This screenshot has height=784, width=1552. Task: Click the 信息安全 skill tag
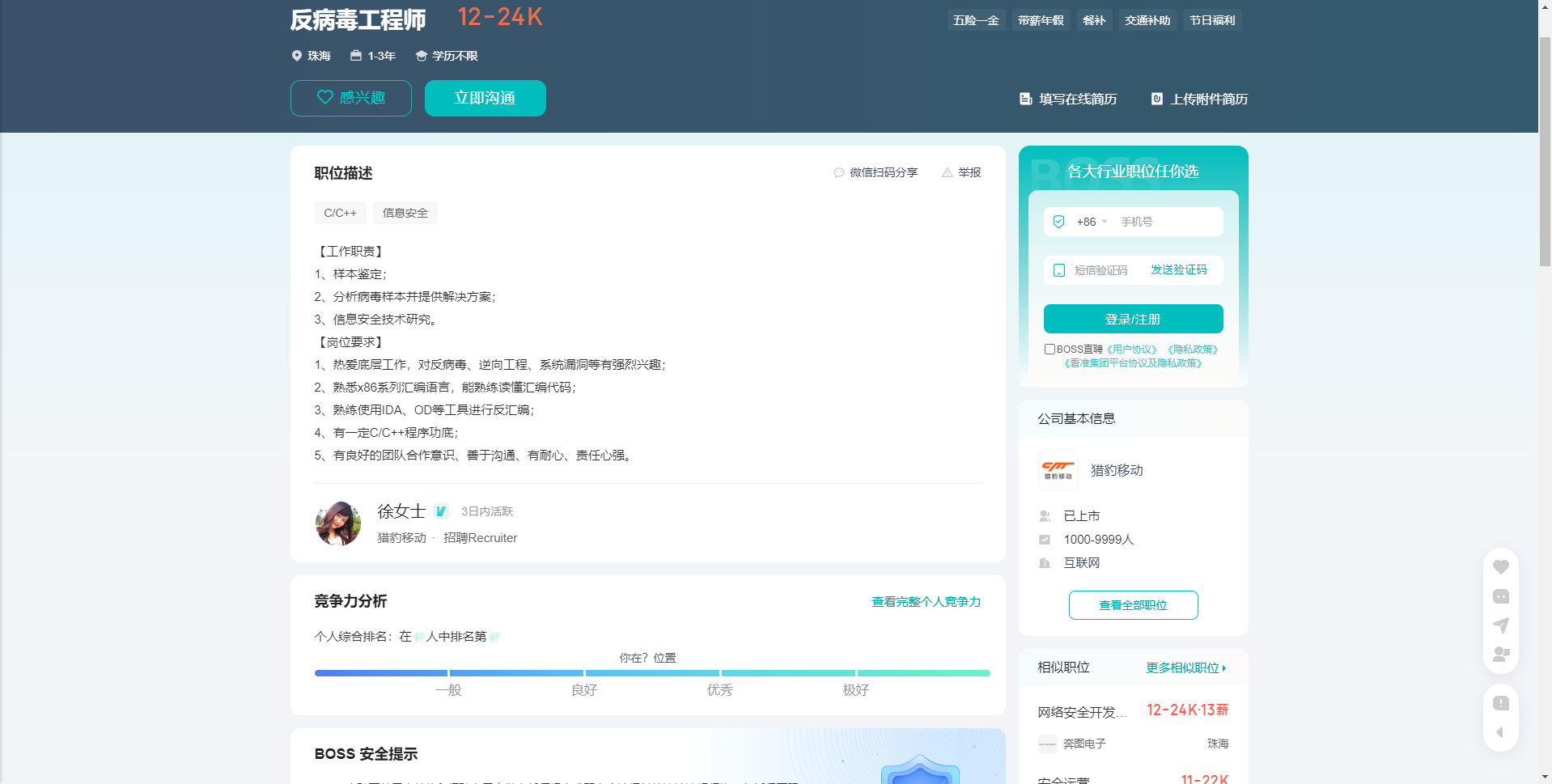405,213
